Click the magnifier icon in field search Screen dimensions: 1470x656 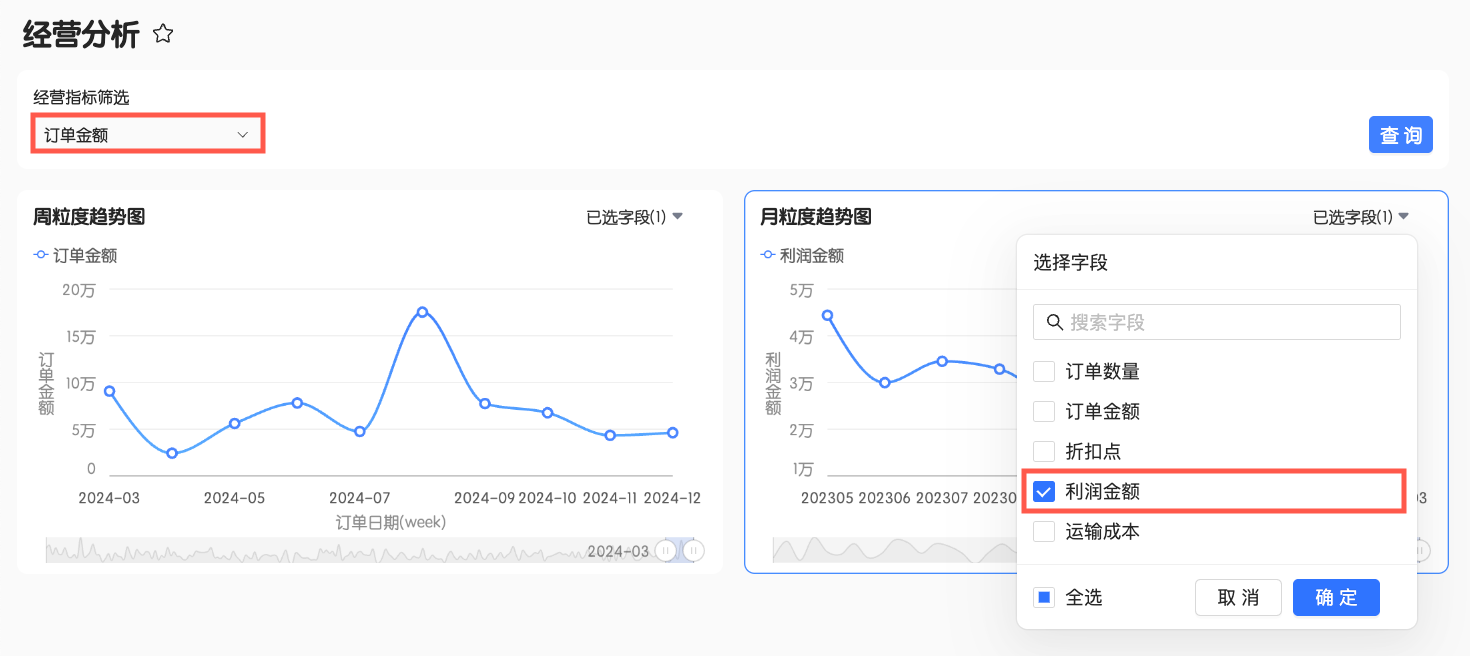click(1054, 322)
